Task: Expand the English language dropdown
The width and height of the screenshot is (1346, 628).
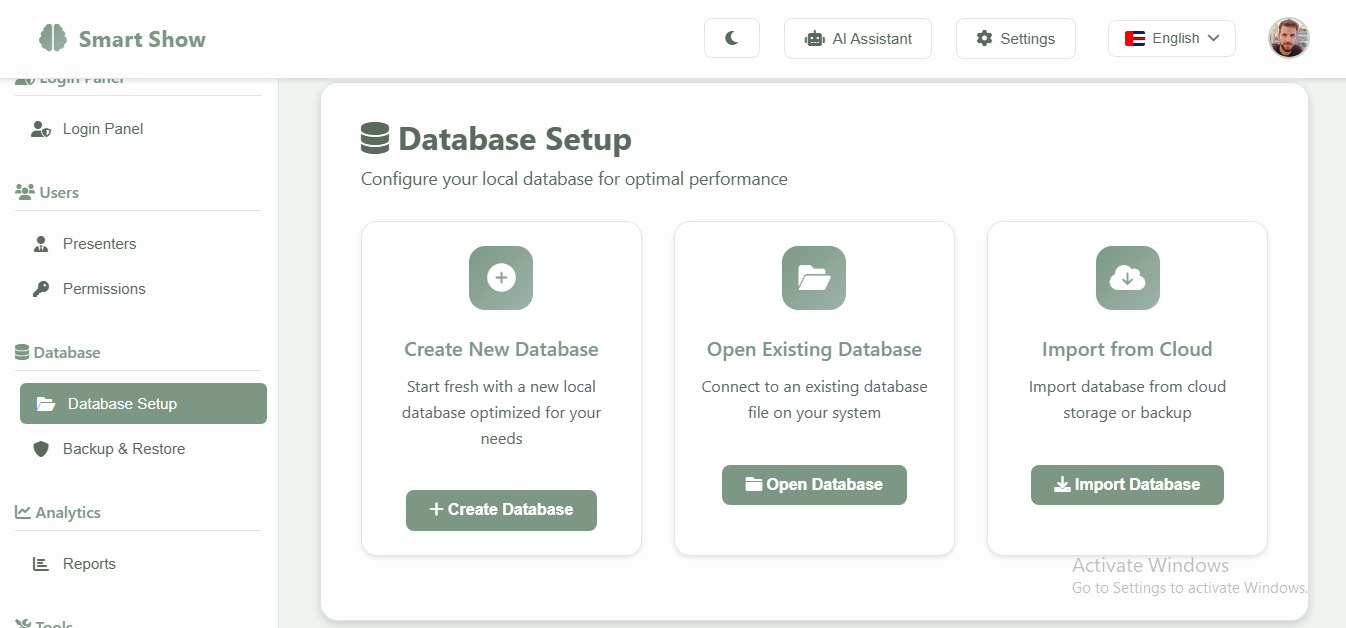Action: point(1171,39)
